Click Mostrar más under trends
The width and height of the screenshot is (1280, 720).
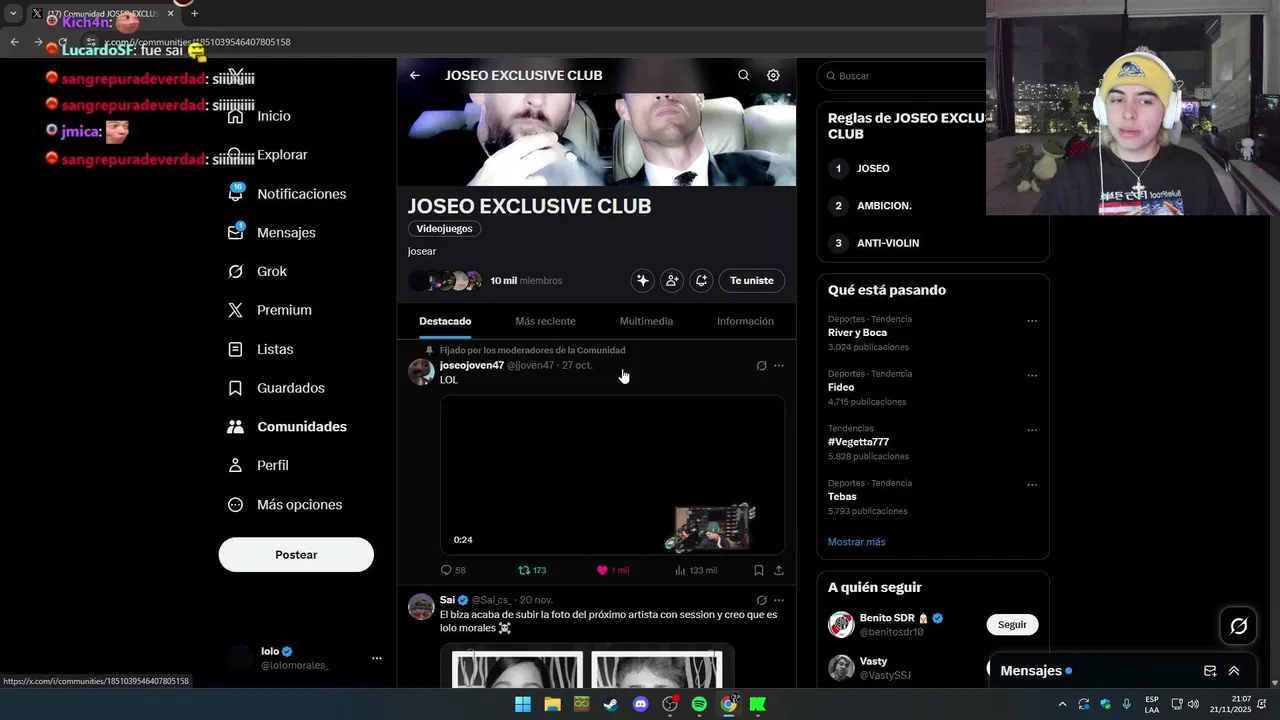[x=856, y=542]
